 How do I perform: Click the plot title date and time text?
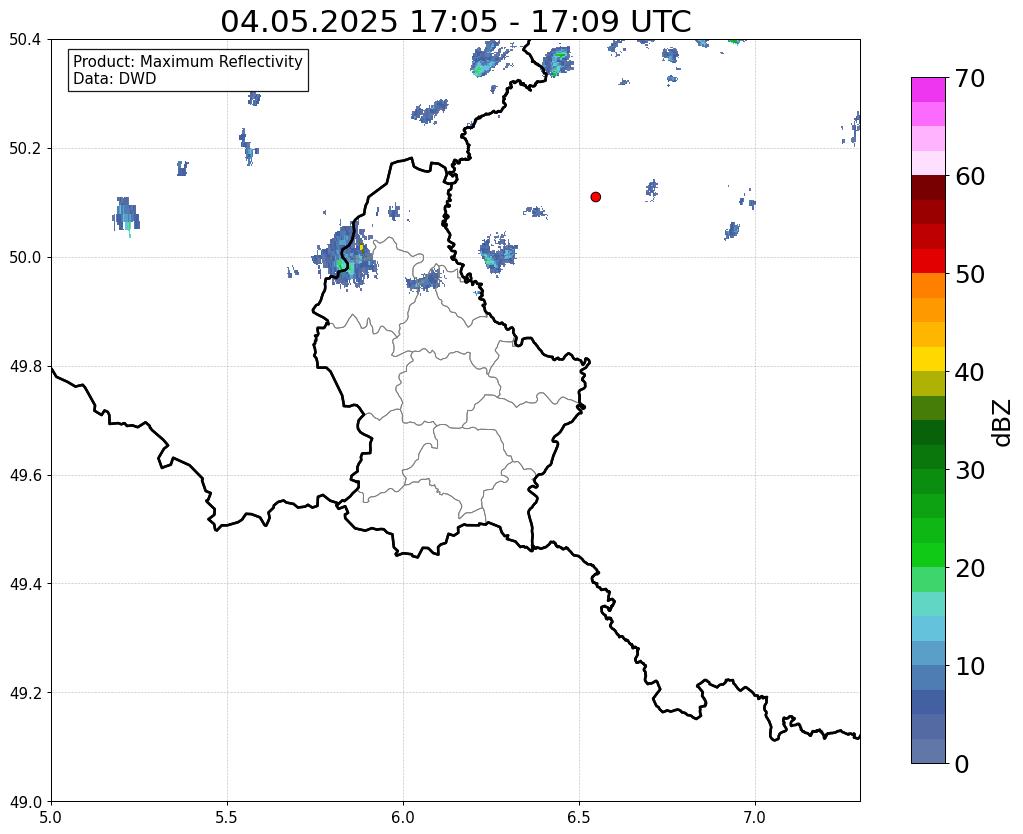pyautogui.click(x=455, y=22)
